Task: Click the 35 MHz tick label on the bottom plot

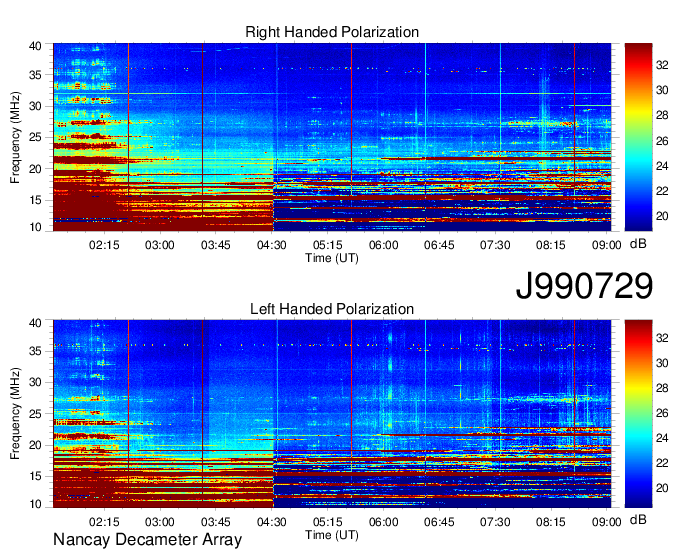Action: pyautogui.click(x=35, y=351)
